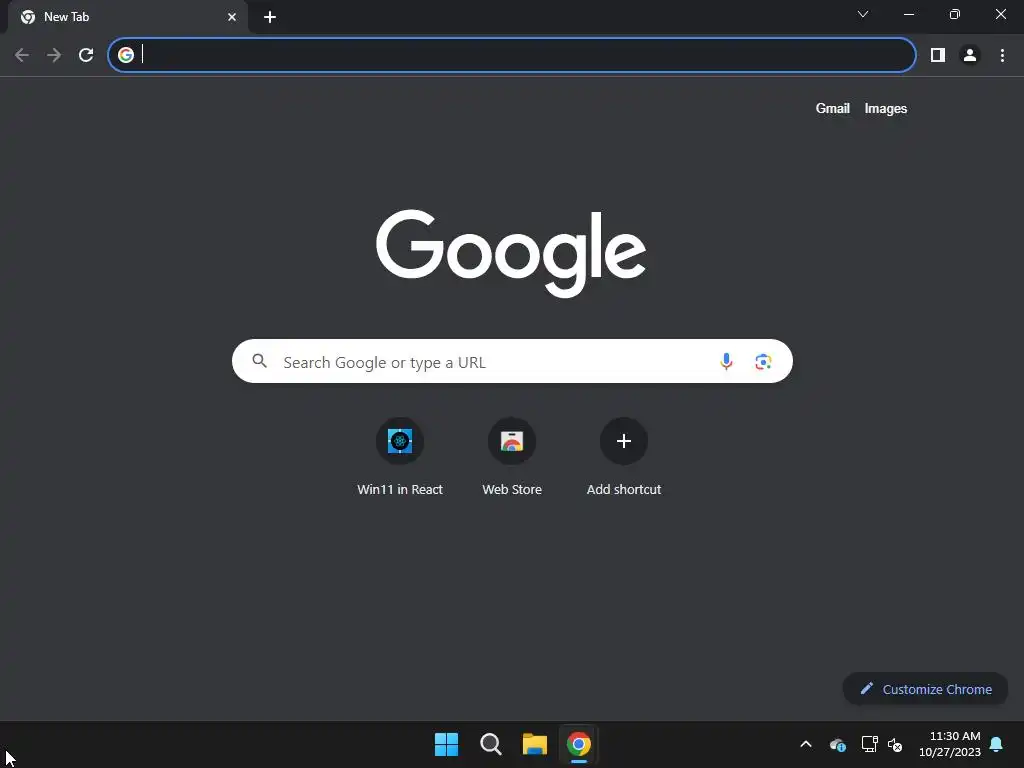The width and height of the screenshot is (1024, 768).
Task: Click the browser back arrow
Action: pyautogui.click(x=22, y=55)
